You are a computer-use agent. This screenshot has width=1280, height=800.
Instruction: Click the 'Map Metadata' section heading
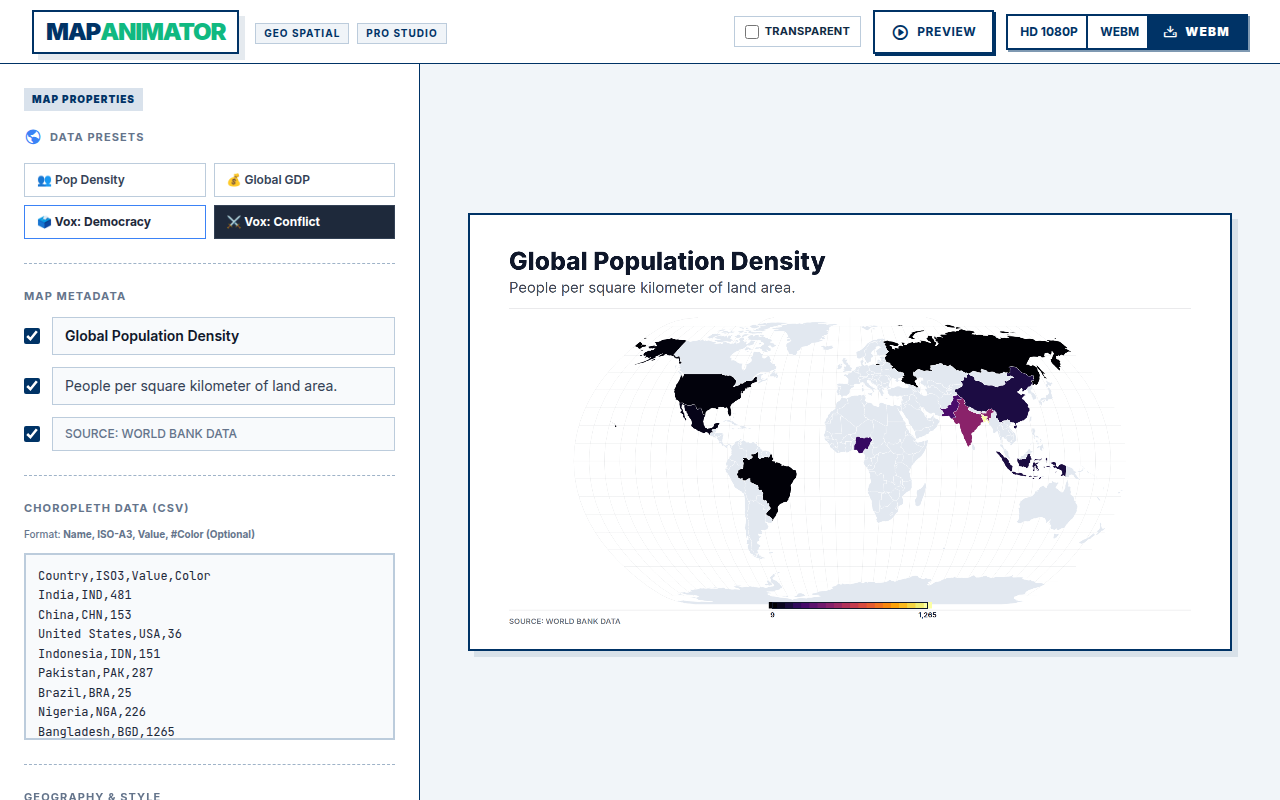tap(75, 296)
